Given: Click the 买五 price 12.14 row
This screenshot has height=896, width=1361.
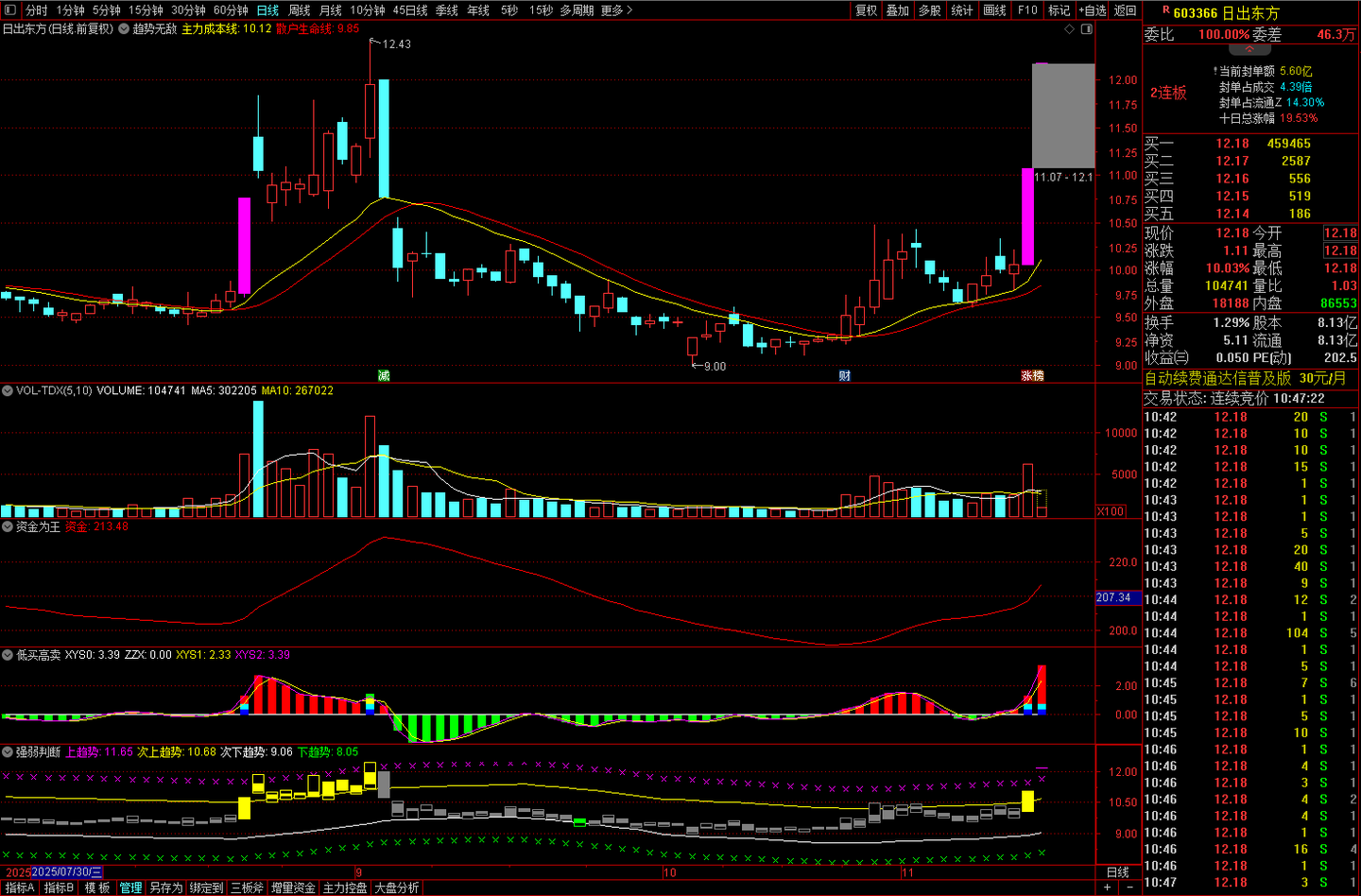Looking at the screenshot, I should [1251, 214].
